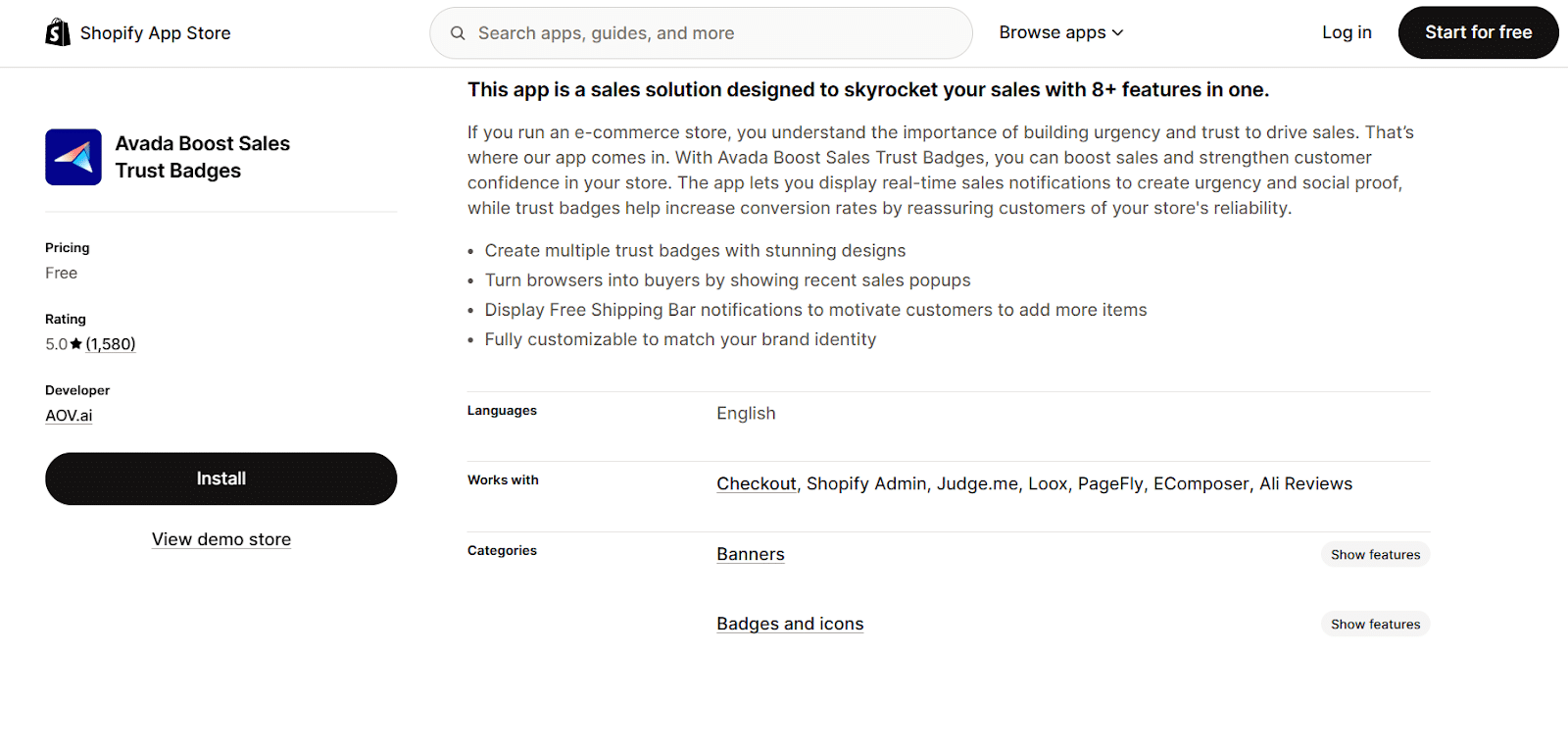Screen dimensions: 1568x755
Task: Expand the Browse apps chevron
Action: 1119,32
